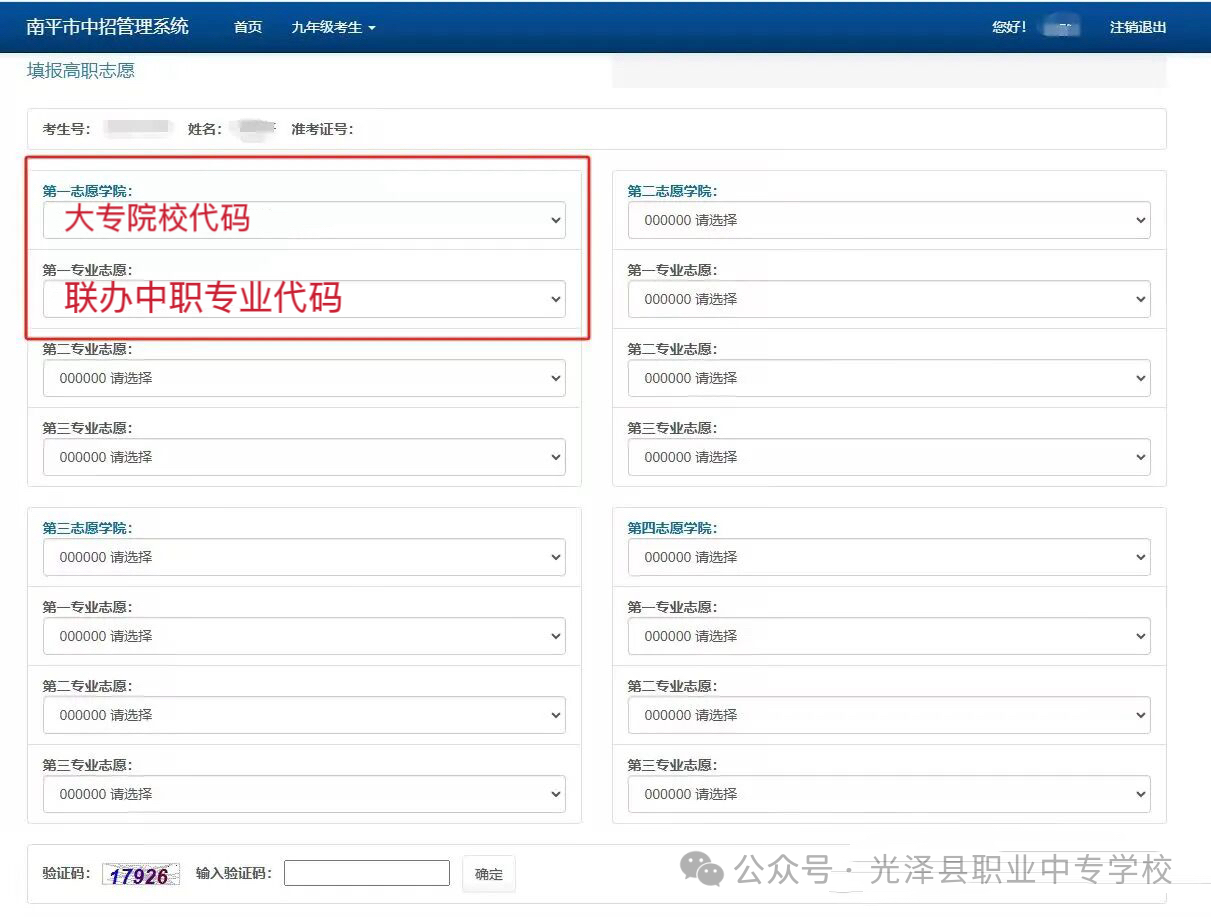Open 第二专业志愿 dropdown under 第四志愿学院
Screen dimensions: 1211x917
point(889,715)
